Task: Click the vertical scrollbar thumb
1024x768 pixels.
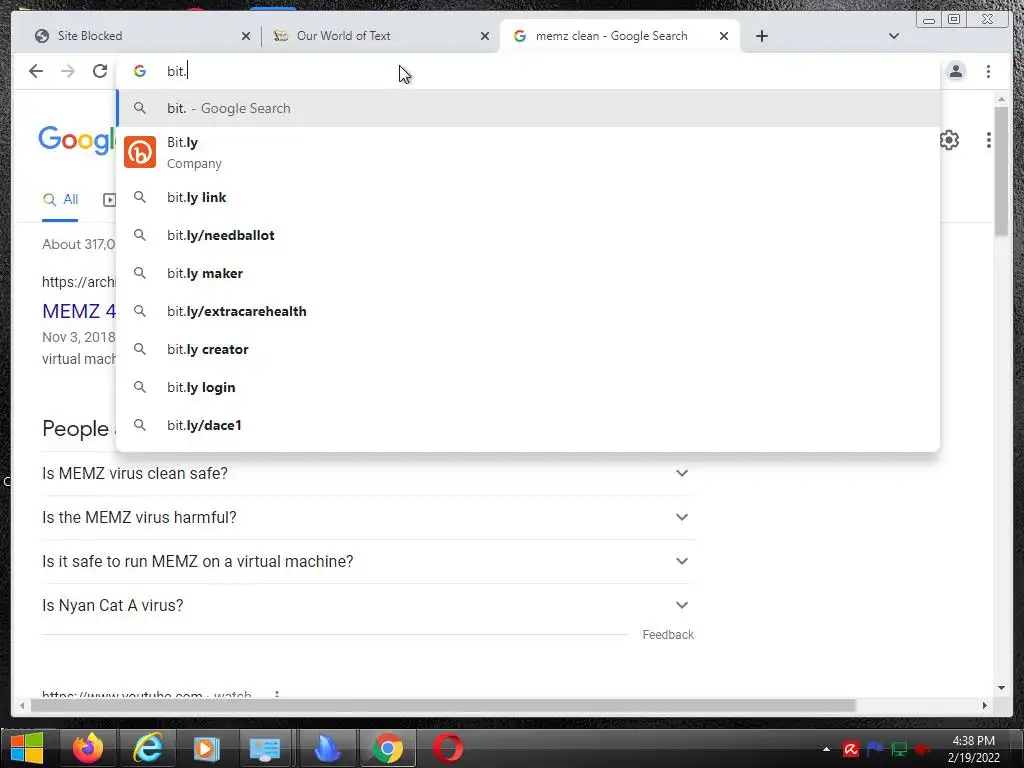Action: coord(1001,171)
